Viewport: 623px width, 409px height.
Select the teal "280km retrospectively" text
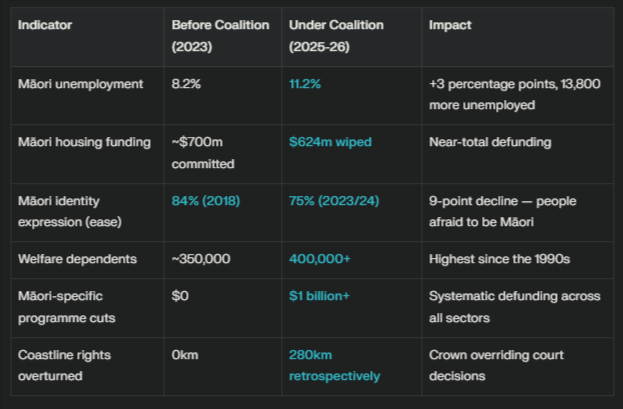click(x=334, y=365)
